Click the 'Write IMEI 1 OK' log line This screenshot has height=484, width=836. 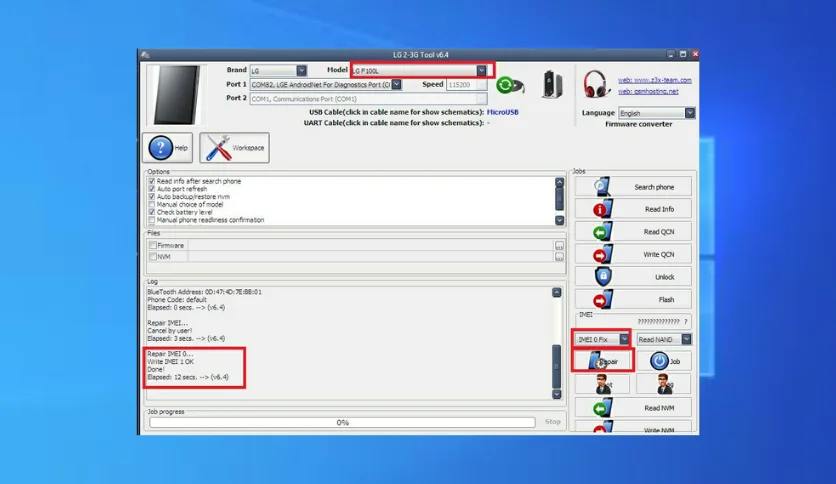click(171, 361)
